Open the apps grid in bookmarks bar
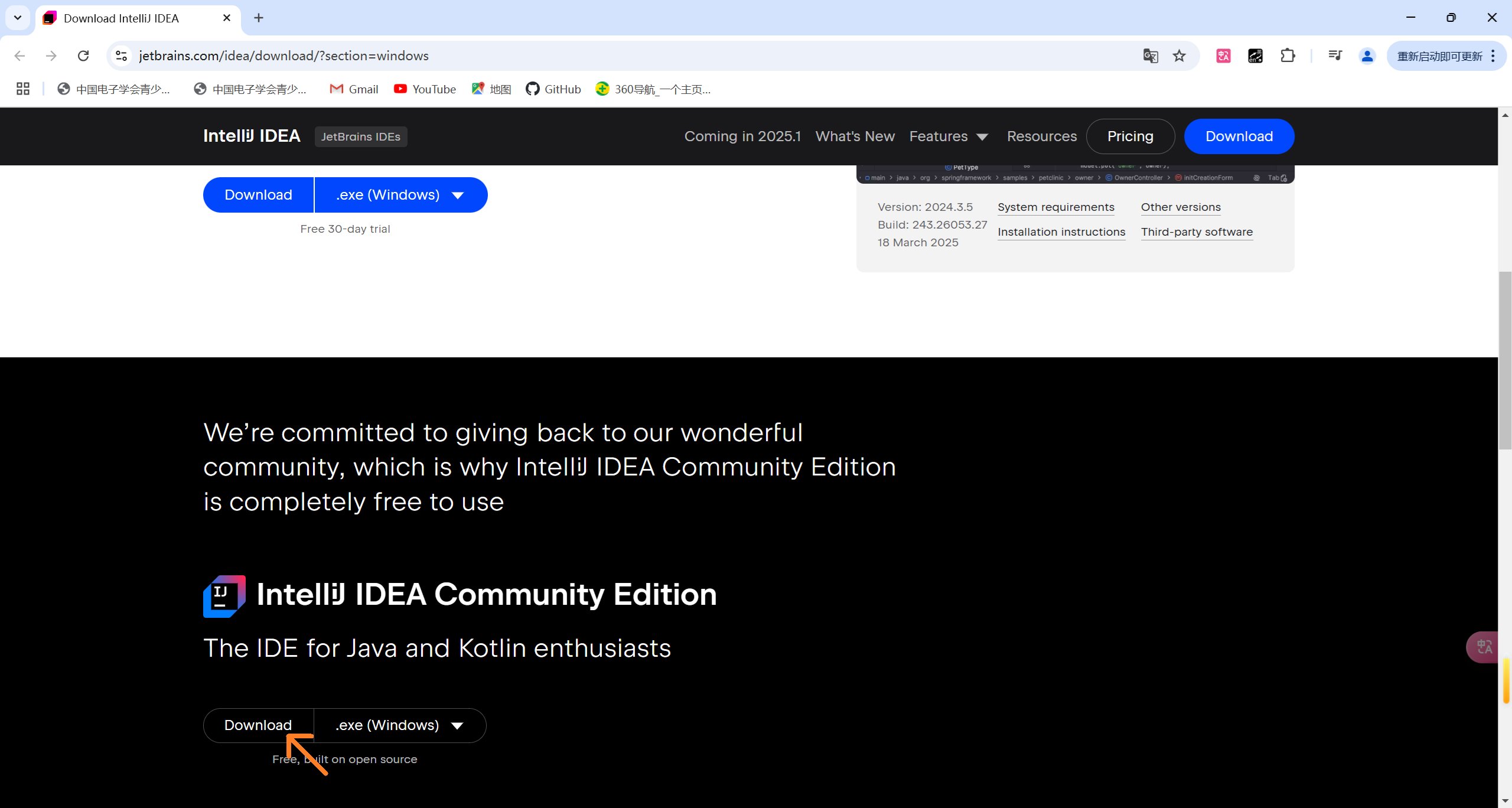The image size is (1512, 808). (23, 89)
